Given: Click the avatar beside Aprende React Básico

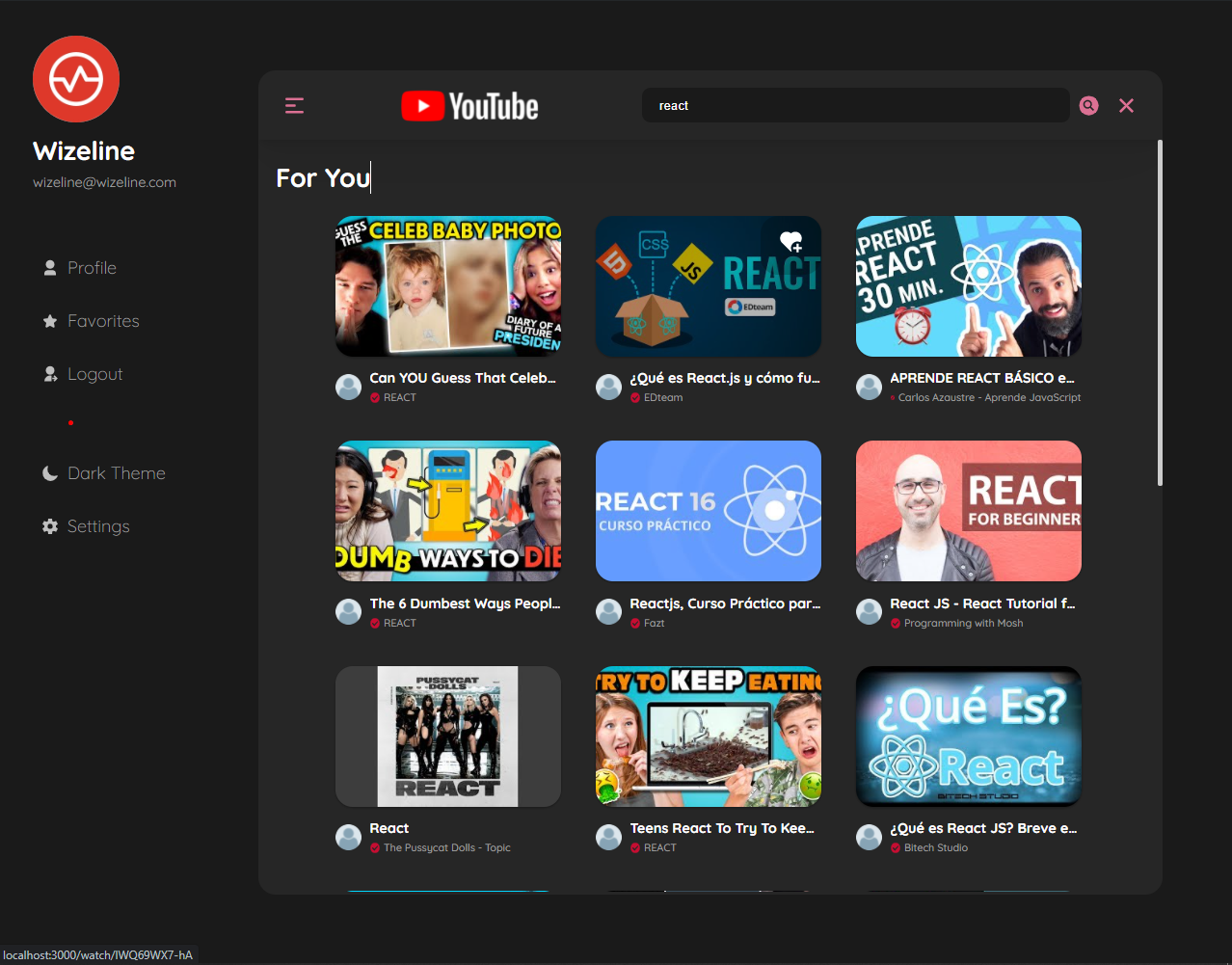Looking at the screenshot, I should 869,387.
